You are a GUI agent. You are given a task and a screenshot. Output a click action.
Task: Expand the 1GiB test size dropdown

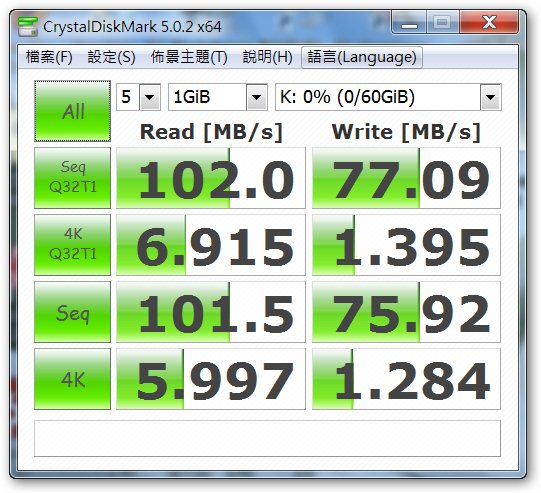[256, 97]
